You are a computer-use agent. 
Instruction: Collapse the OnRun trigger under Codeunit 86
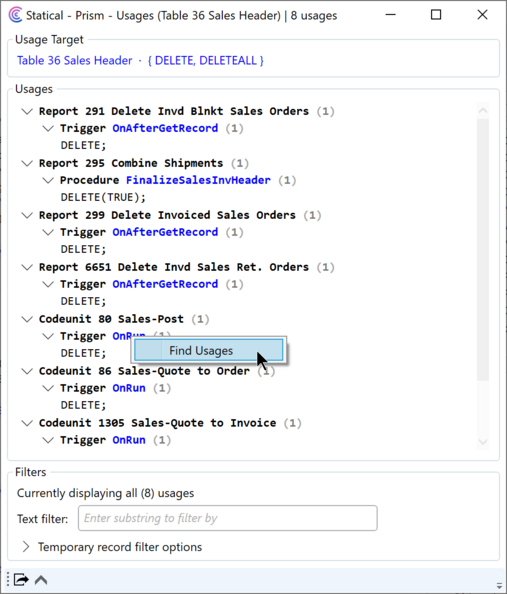point(48,388)
